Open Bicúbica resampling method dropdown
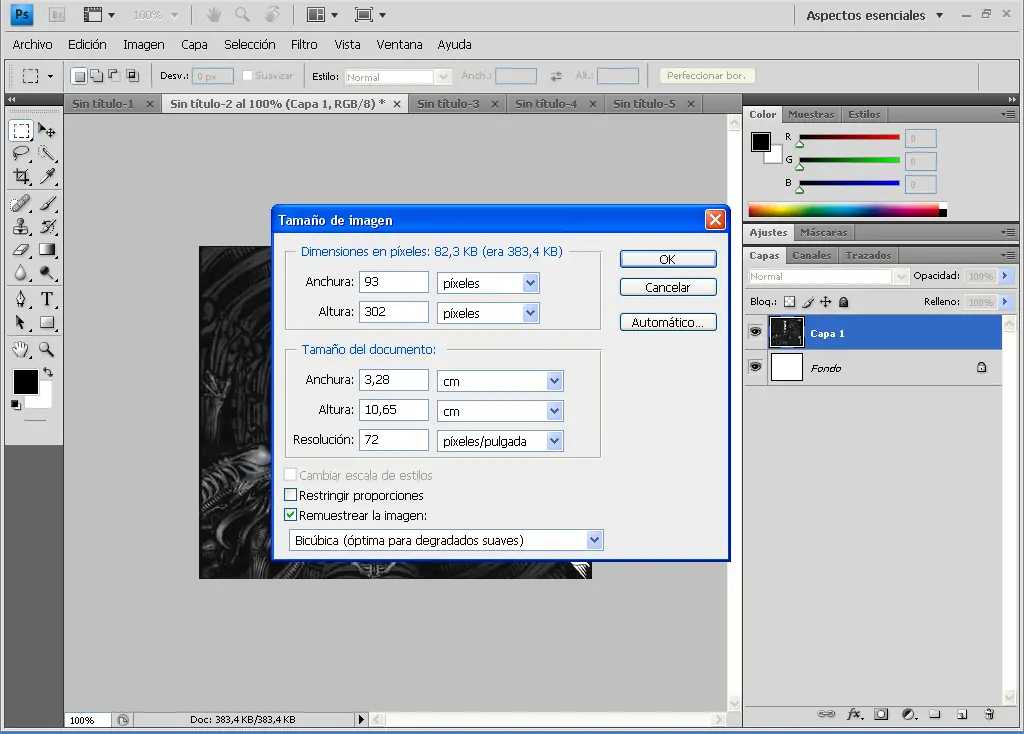This screenshot has width=1024, height=734. pos(594,540)
